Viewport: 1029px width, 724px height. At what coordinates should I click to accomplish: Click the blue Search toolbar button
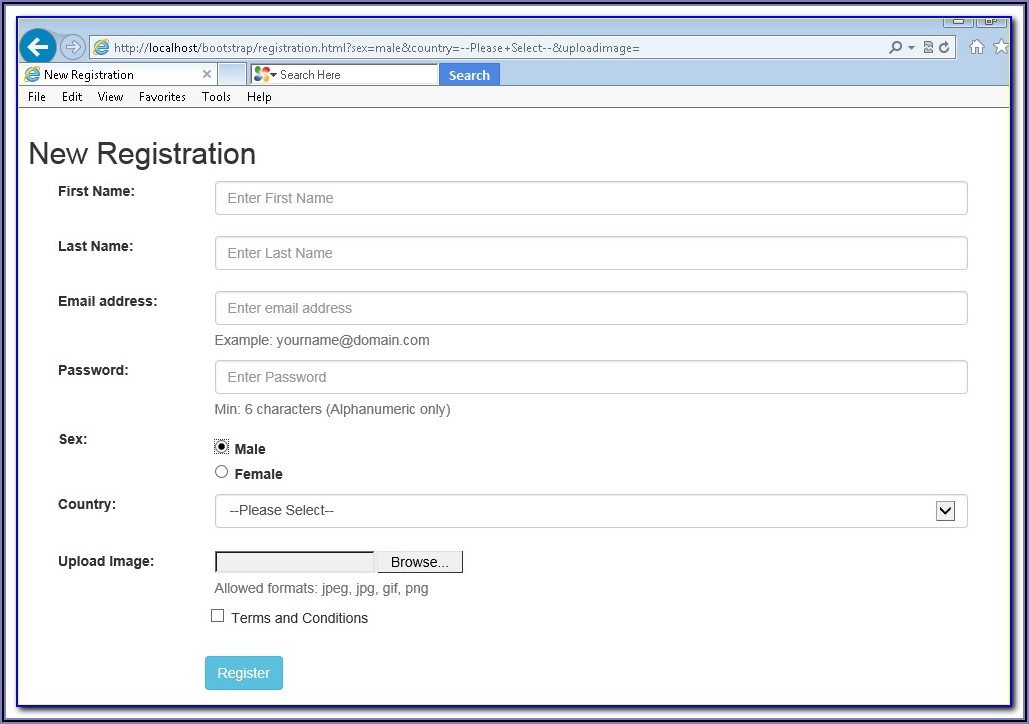click(469, 75)
